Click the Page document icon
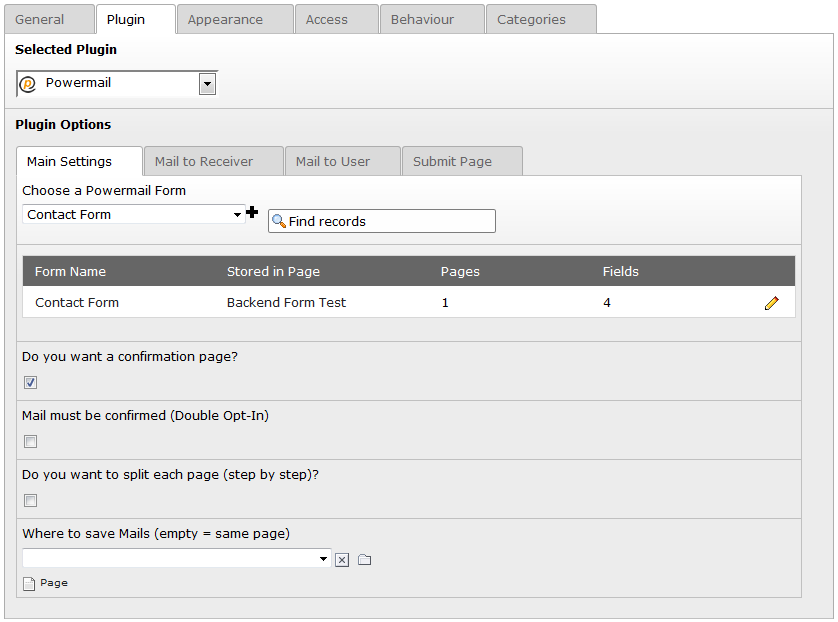The image size is (838, 622). [x=30, y=583]
